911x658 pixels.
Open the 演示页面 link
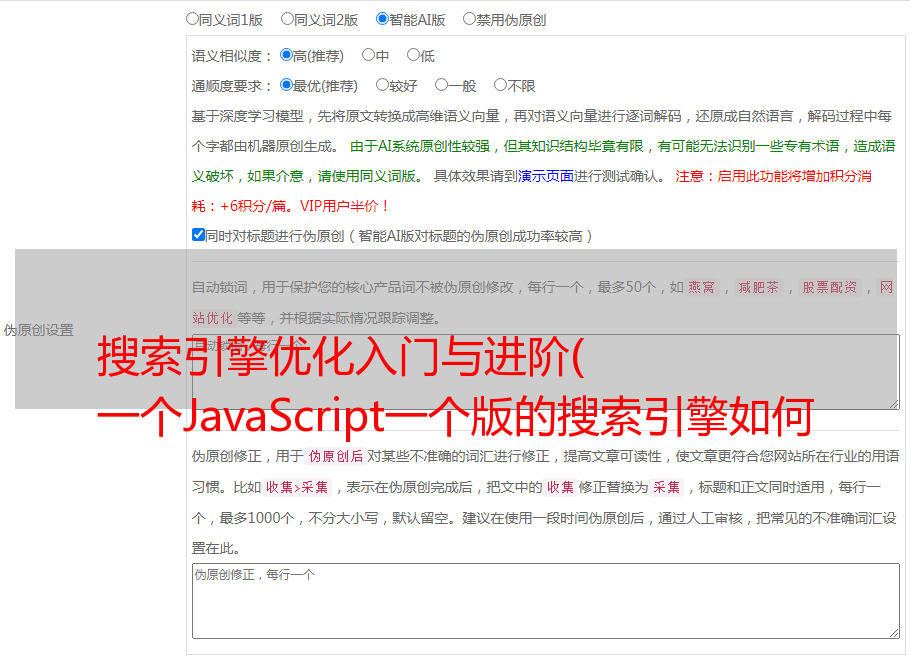[545, 176]
